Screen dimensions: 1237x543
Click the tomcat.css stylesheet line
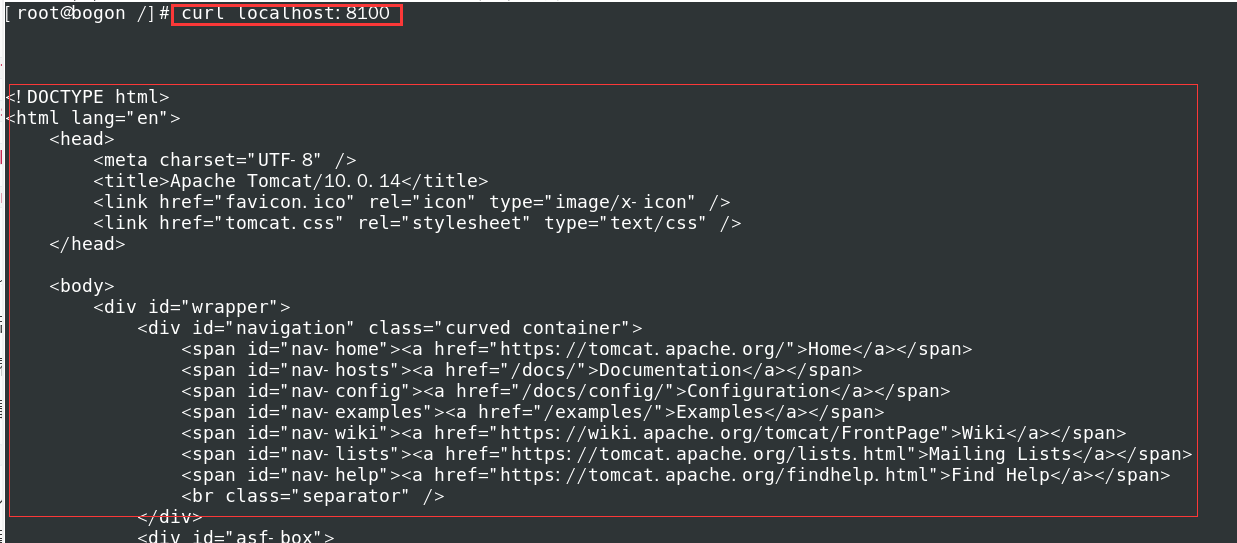(417, 223)
